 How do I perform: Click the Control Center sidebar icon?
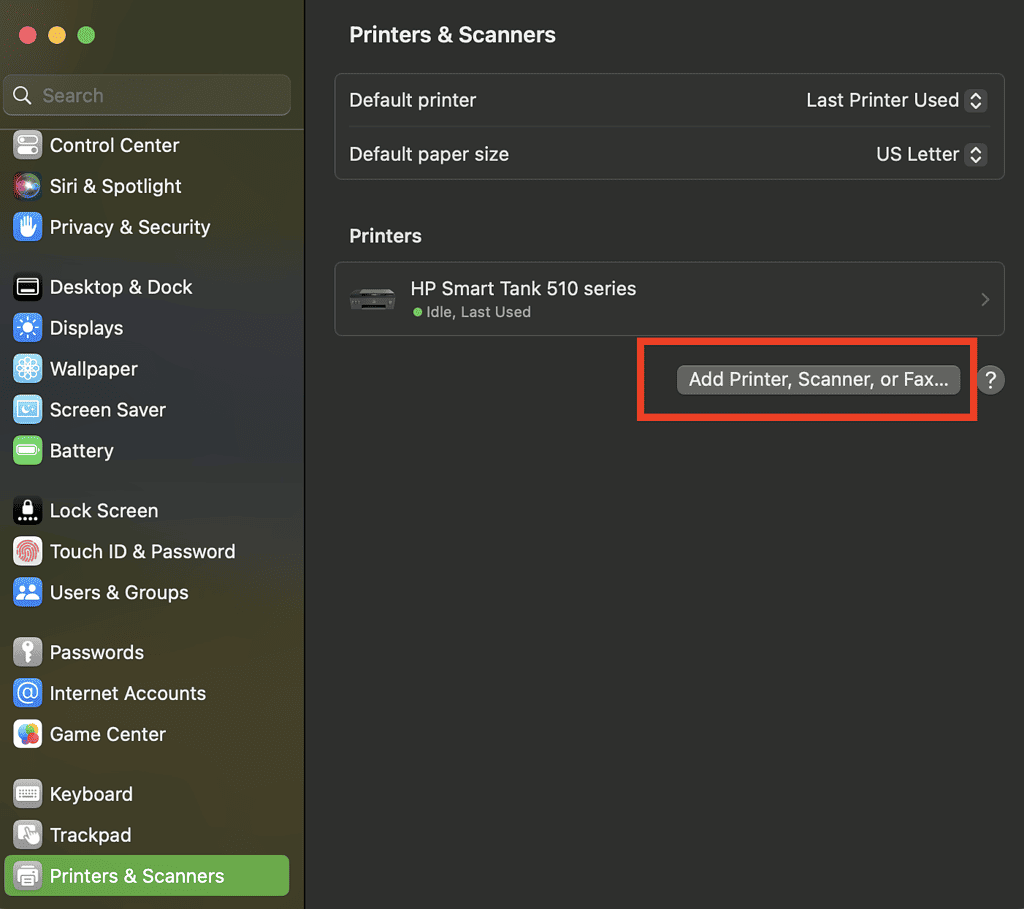(x=27, y=145)
